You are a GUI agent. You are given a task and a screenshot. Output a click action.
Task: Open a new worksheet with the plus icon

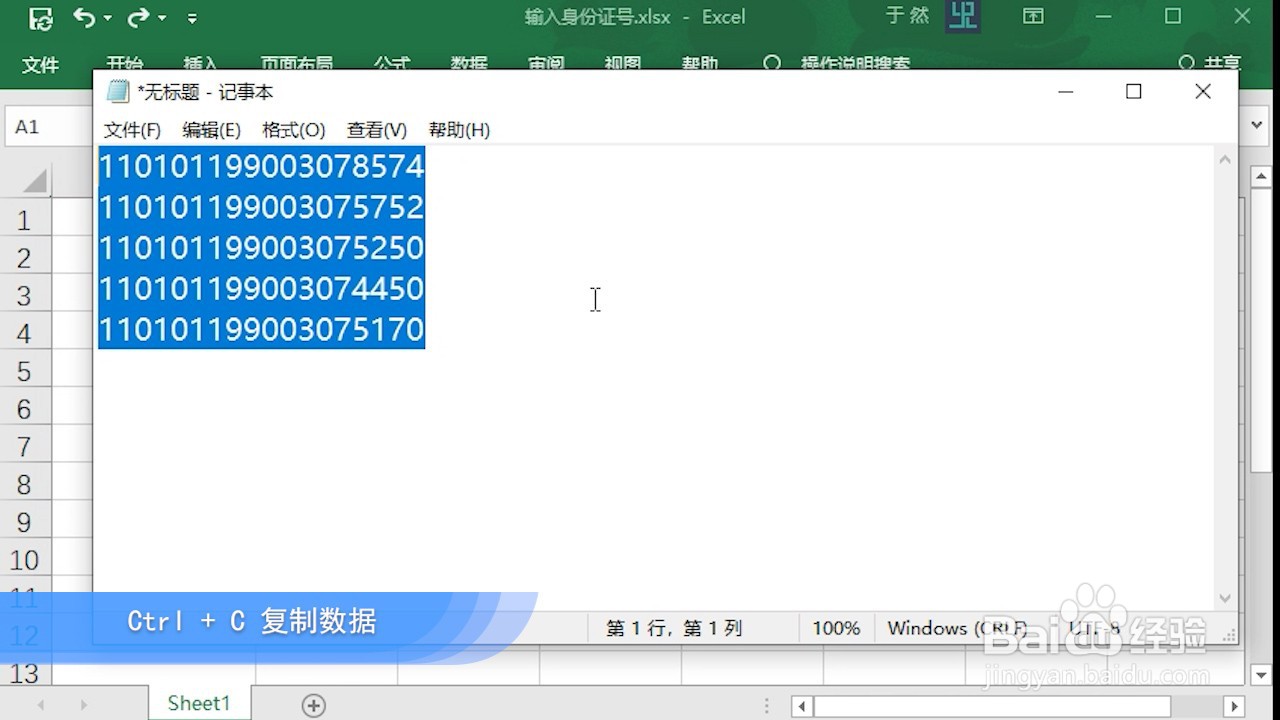click(313, 704)
